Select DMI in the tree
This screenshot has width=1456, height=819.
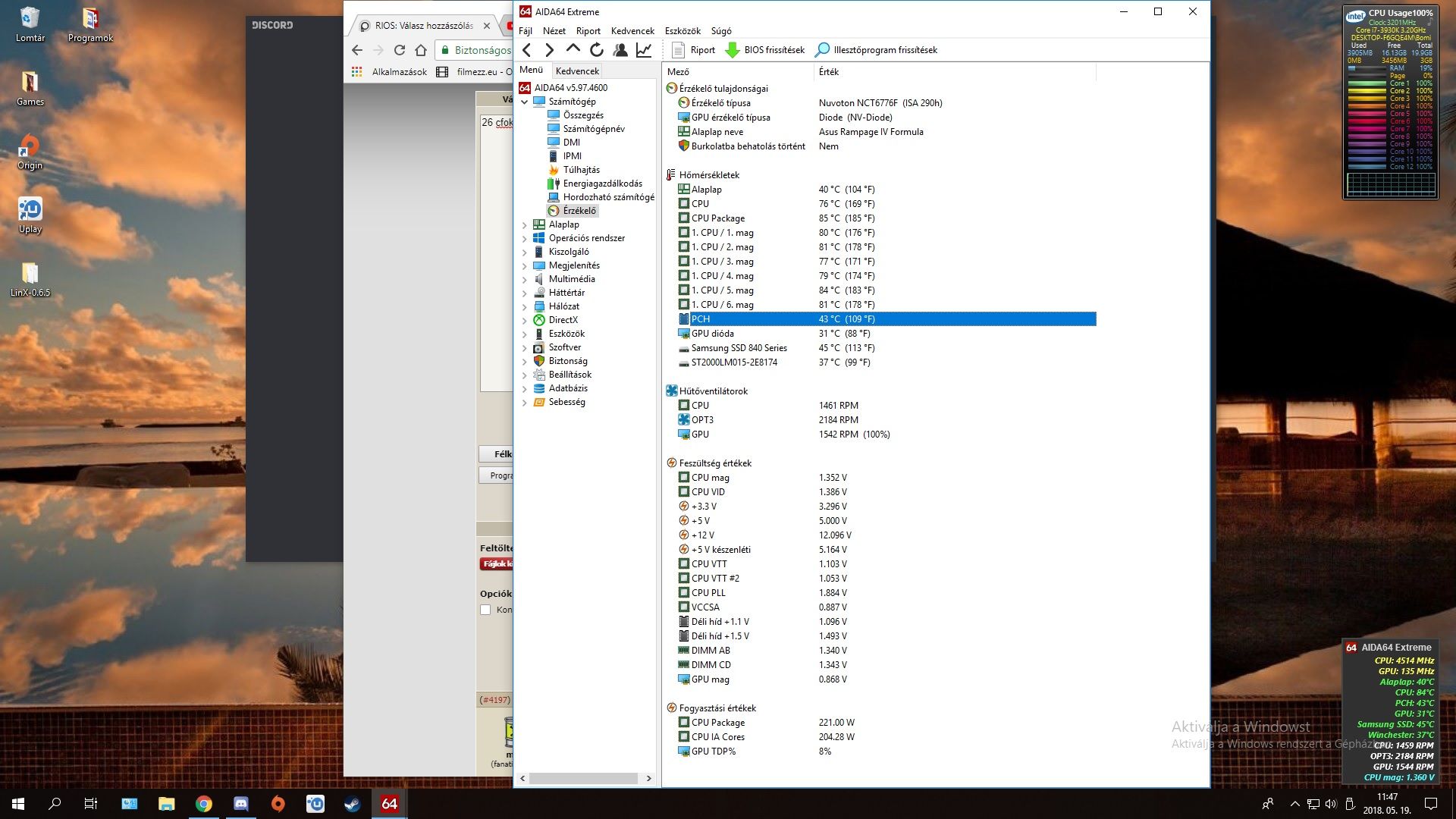pos(572,143)
